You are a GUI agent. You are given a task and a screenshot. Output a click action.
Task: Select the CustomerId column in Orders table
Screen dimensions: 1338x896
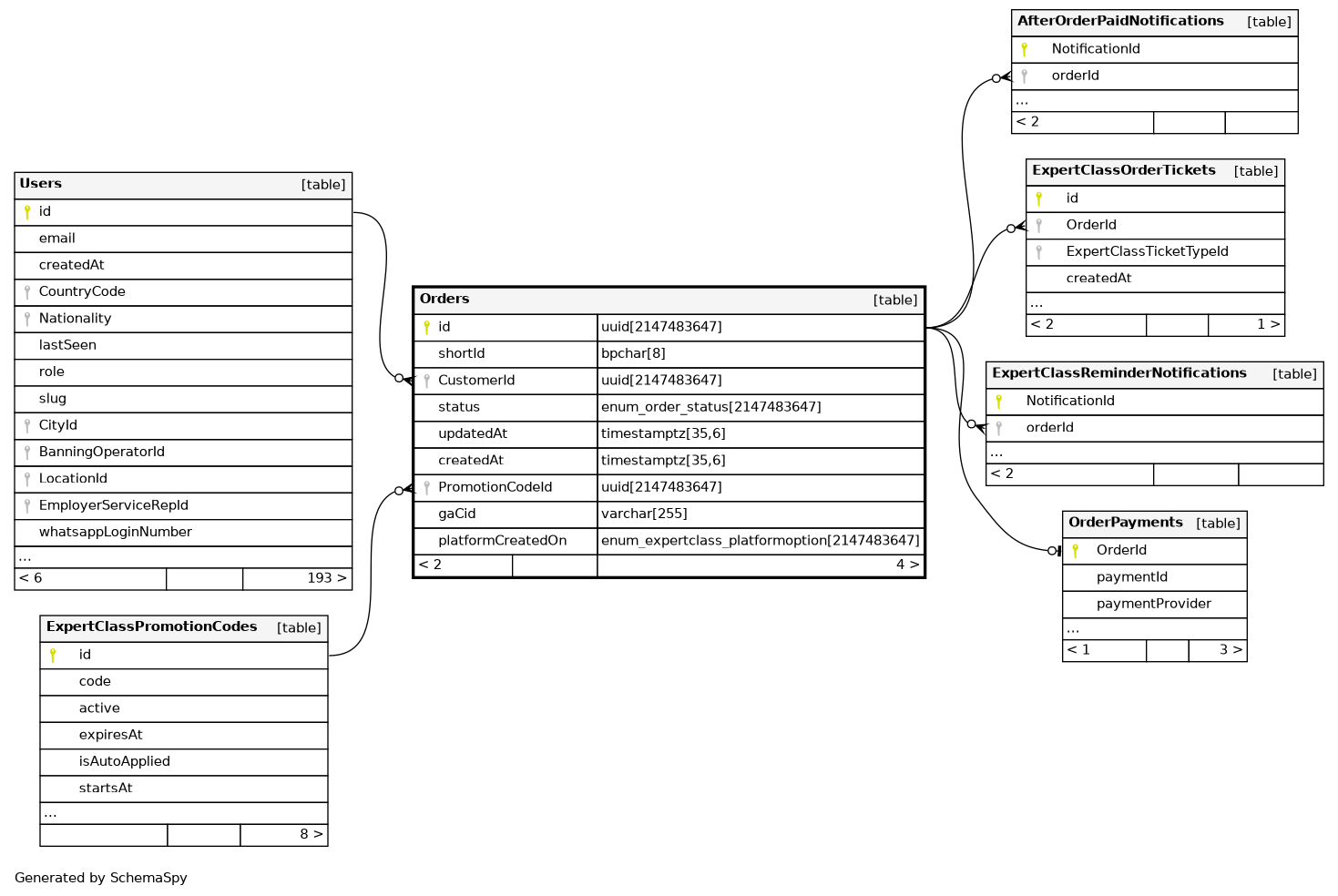(x=476, y=381)
